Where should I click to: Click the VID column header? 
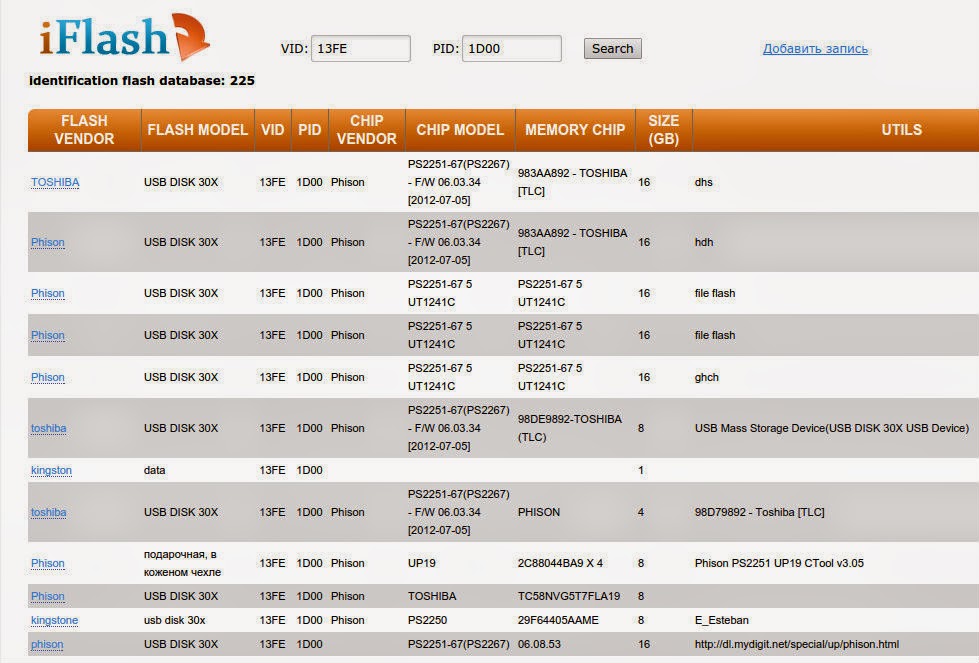273,130
